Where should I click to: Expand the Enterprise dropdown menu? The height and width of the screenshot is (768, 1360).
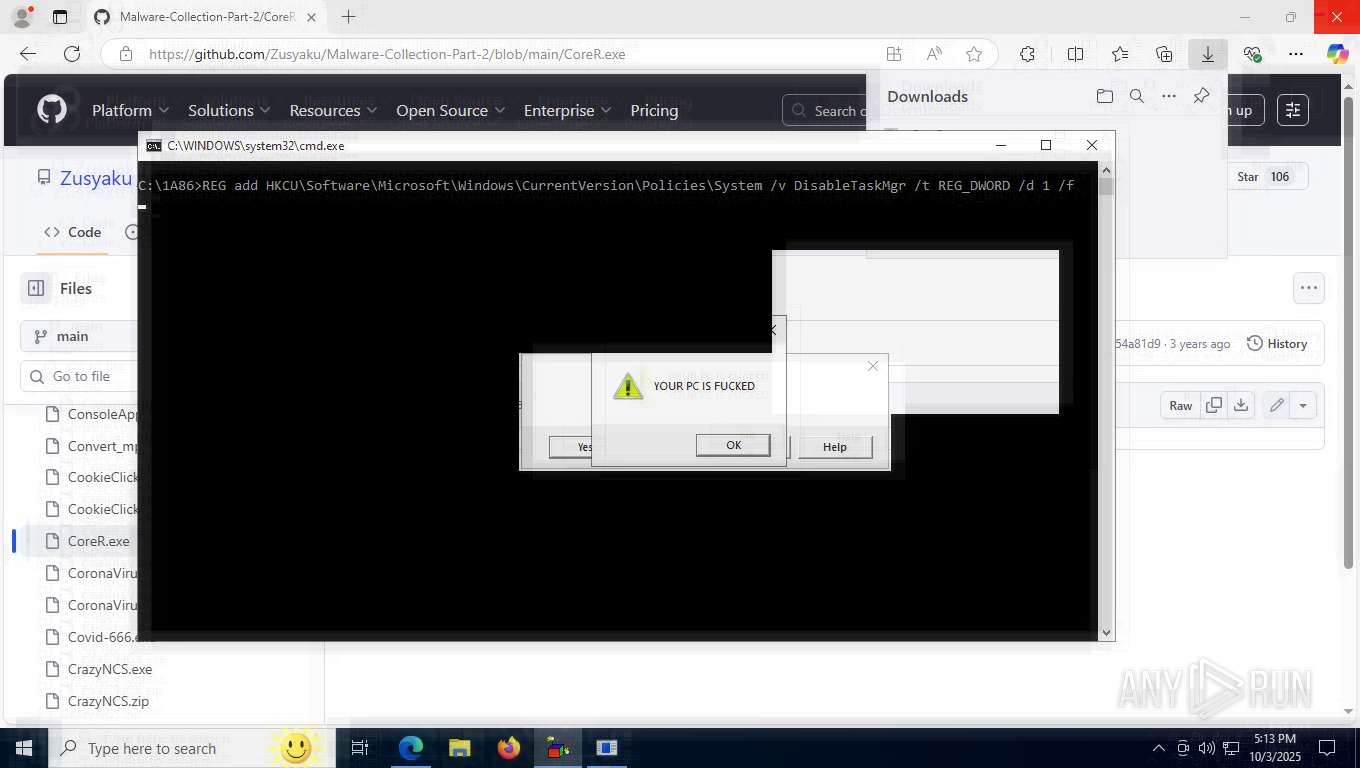pyautogui.click(x=568, y=110)
